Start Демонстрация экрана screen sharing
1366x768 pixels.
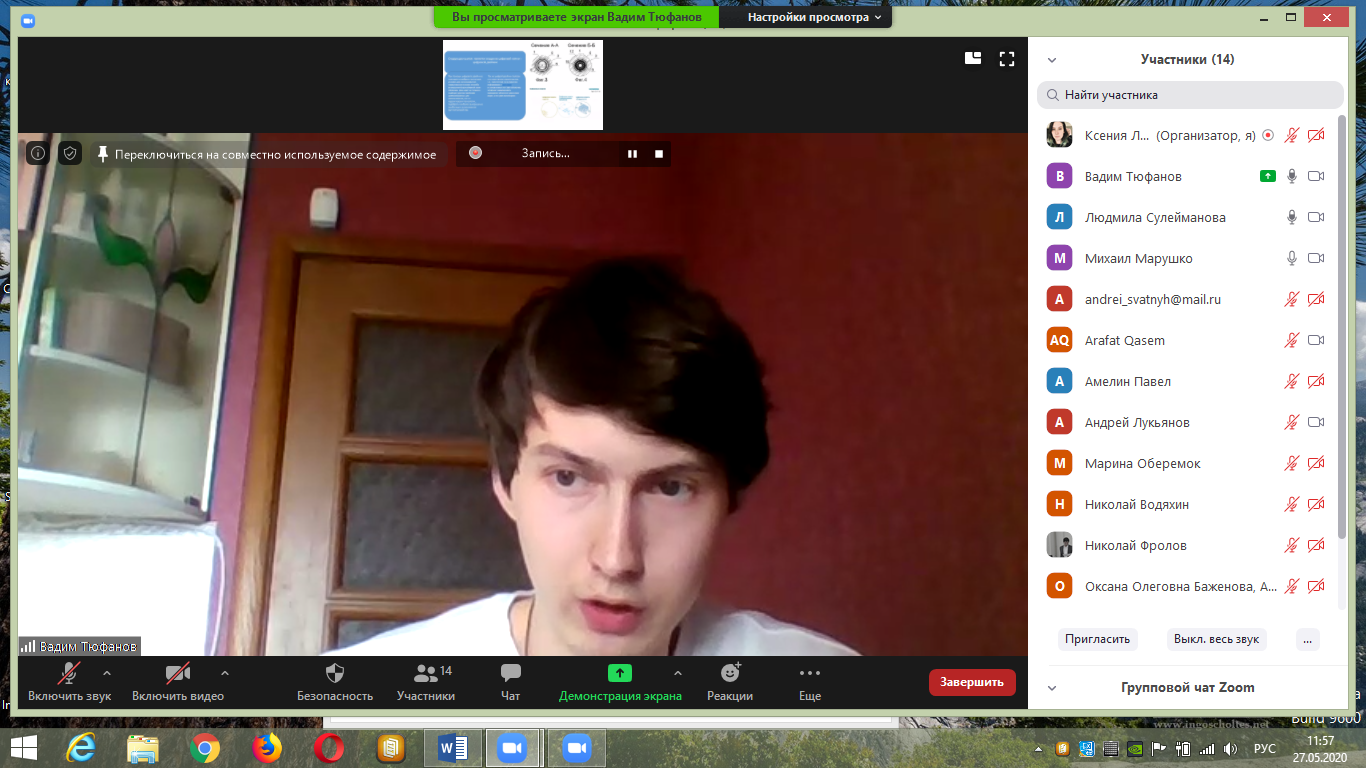point(620,682)
